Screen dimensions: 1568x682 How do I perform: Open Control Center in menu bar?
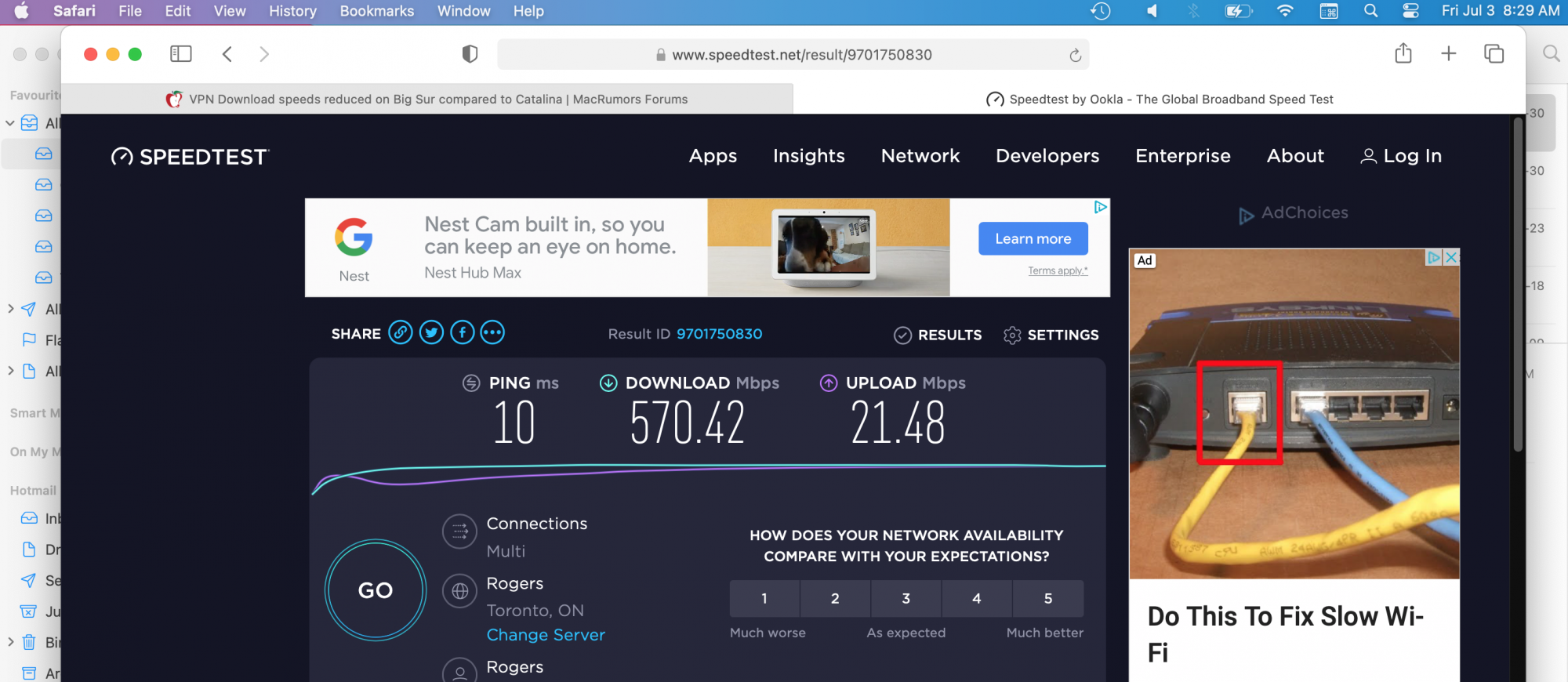(1410, 11)
